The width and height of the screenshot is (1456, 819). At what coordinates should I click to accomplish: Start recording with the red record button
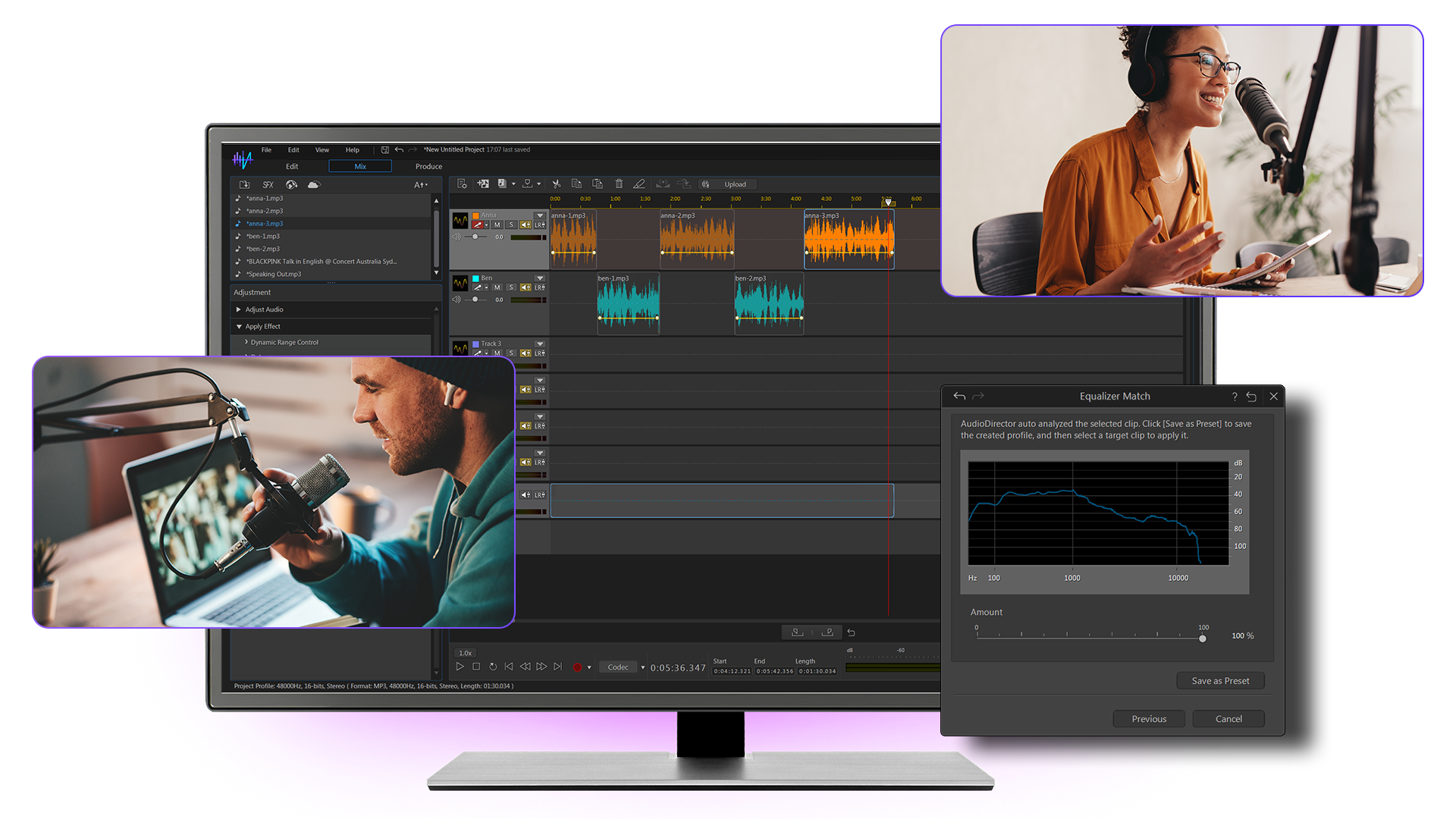577,667
